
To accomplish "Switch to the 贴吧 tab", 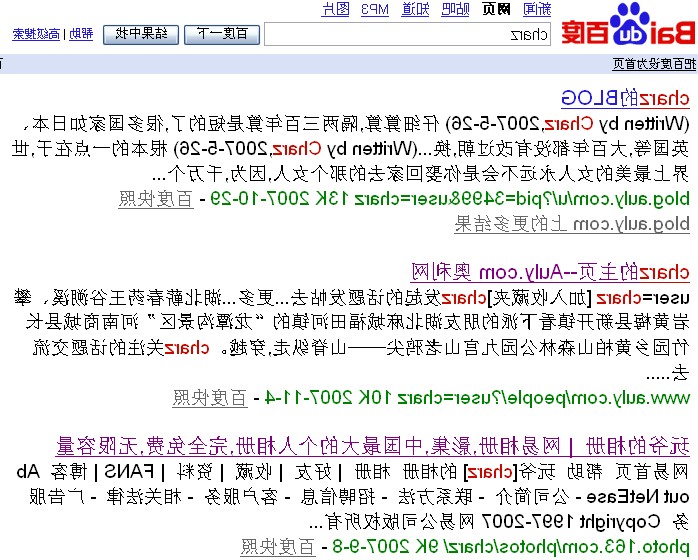I will (x=455, y=9).
